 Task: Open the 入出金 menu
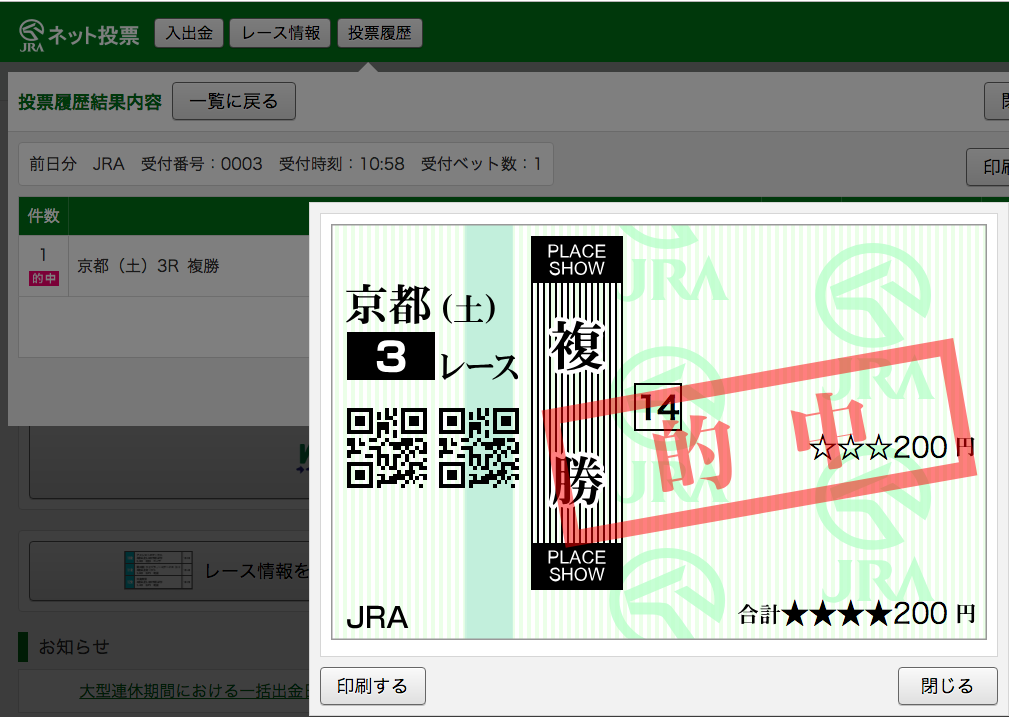point(189,33)
